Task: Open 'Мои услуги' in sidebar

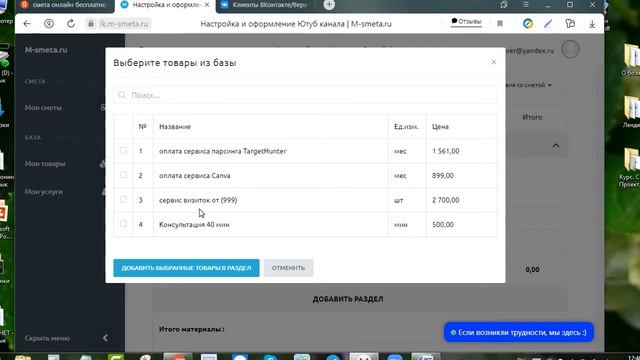Action: coord(44,192)
